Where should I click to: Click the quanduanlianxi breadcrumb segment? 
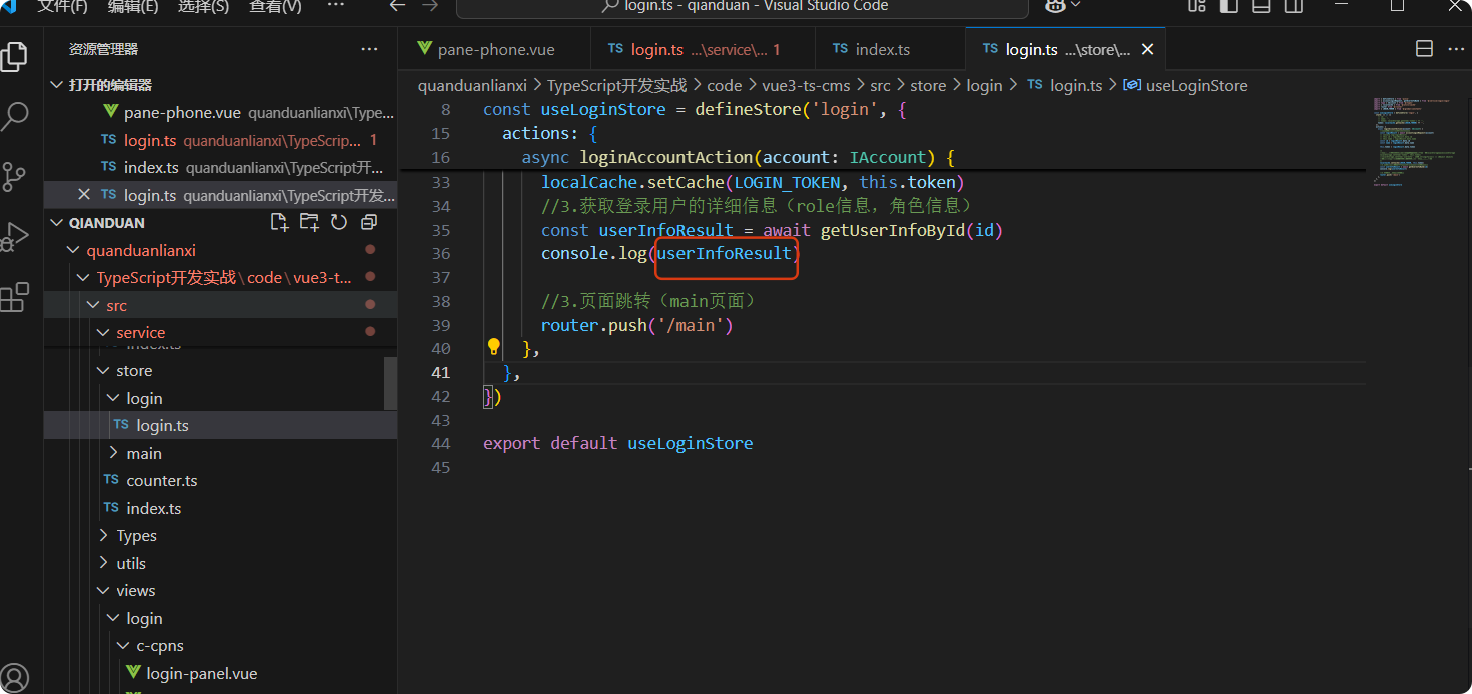tap(472, 85)
